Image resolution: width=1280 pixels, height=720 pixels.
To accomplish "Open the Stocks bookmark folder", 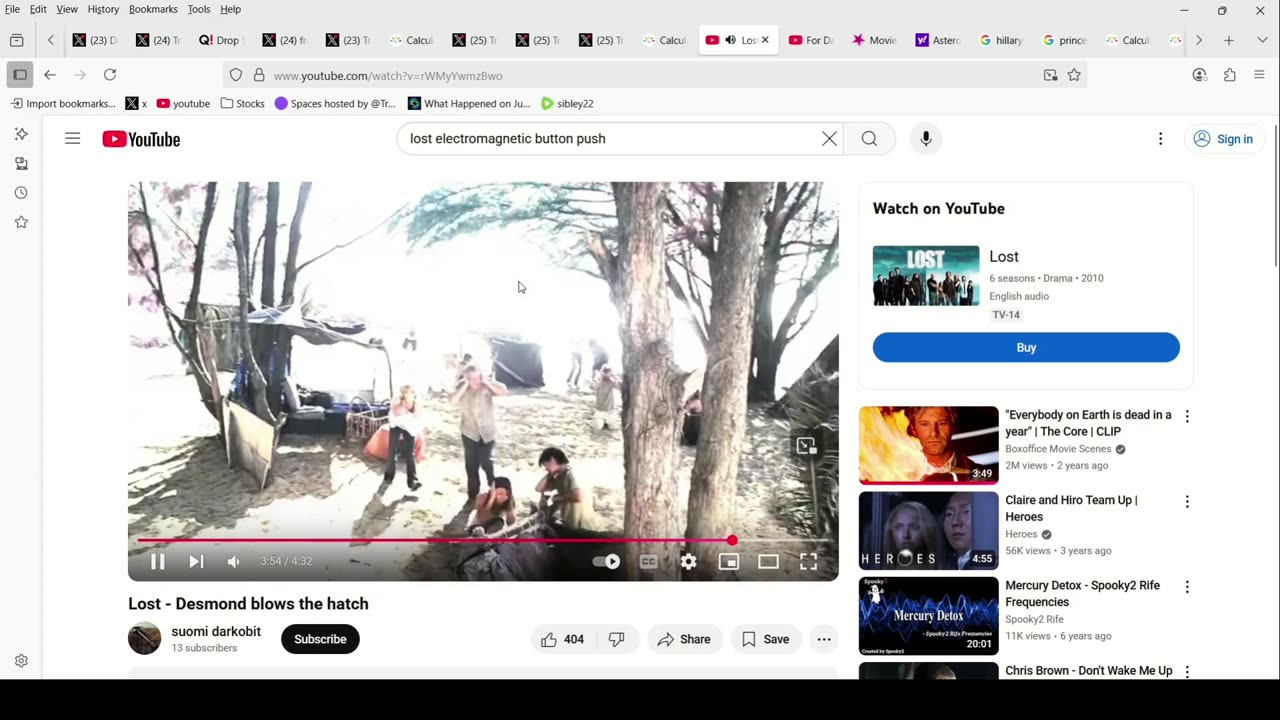I will 243,103.
